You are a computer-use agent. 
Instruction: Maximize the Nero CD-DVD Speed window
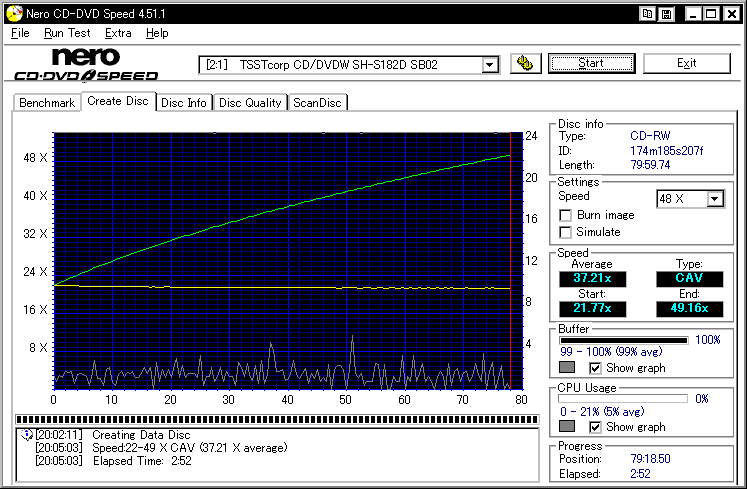click(712, 14)
